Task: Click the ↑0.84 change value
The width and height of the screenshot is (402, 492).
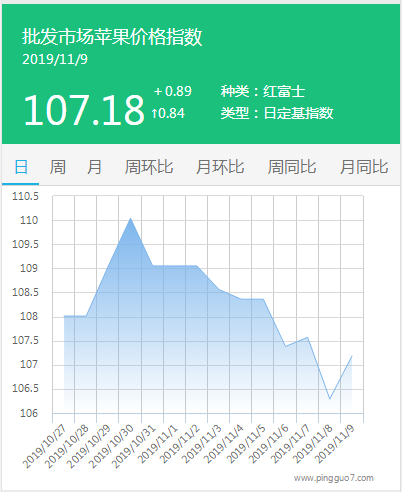Action: click(x=168, y=113)
